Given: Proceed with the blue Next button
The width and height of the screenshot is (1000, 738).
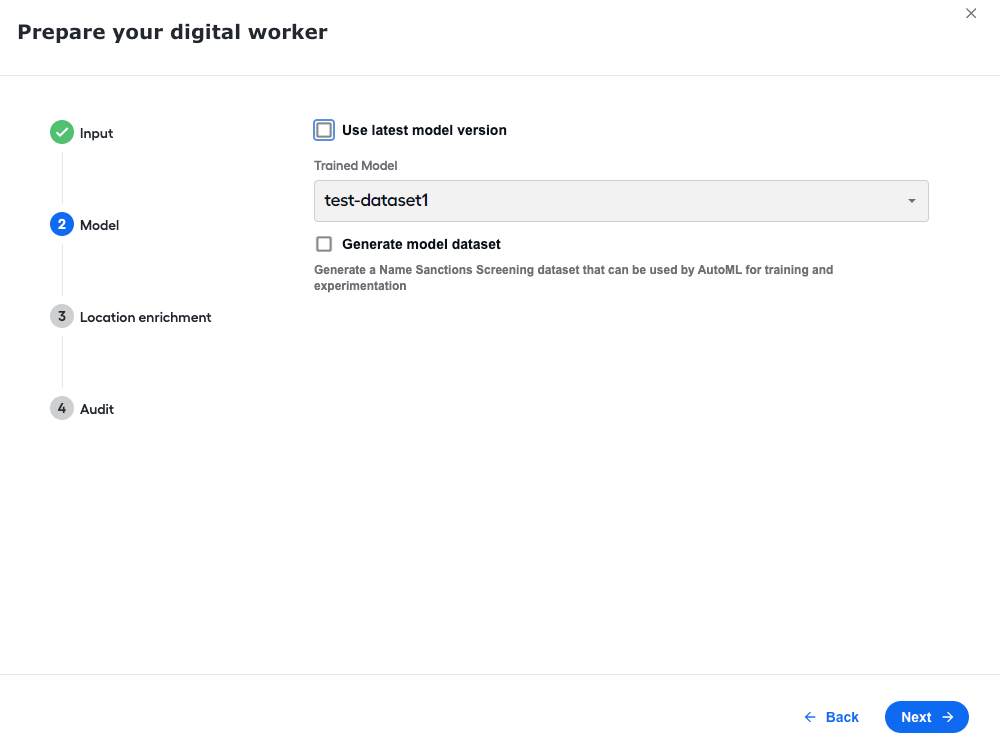Looking at the screenshot, I should (x=927, y=717).
